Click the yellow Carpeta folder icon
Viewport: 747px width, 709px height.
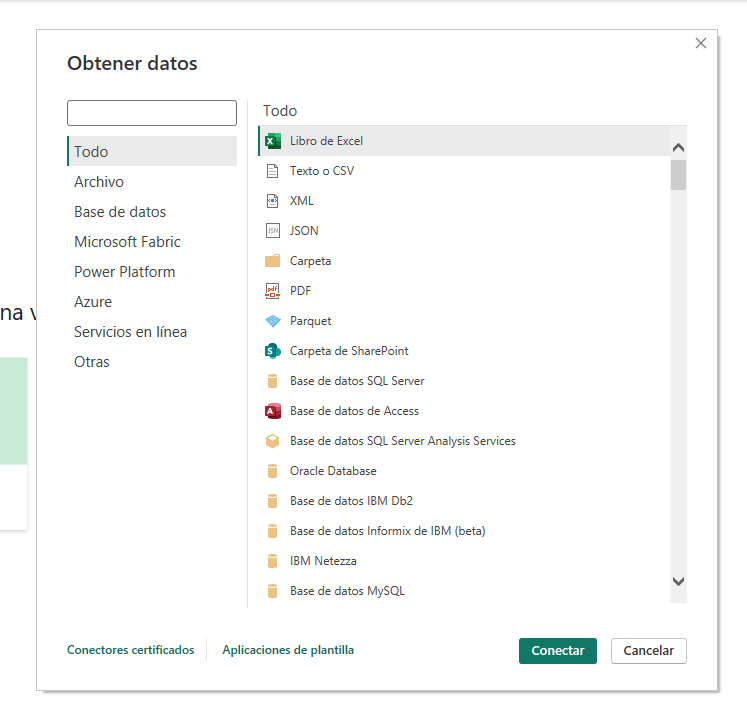(272, 261)
